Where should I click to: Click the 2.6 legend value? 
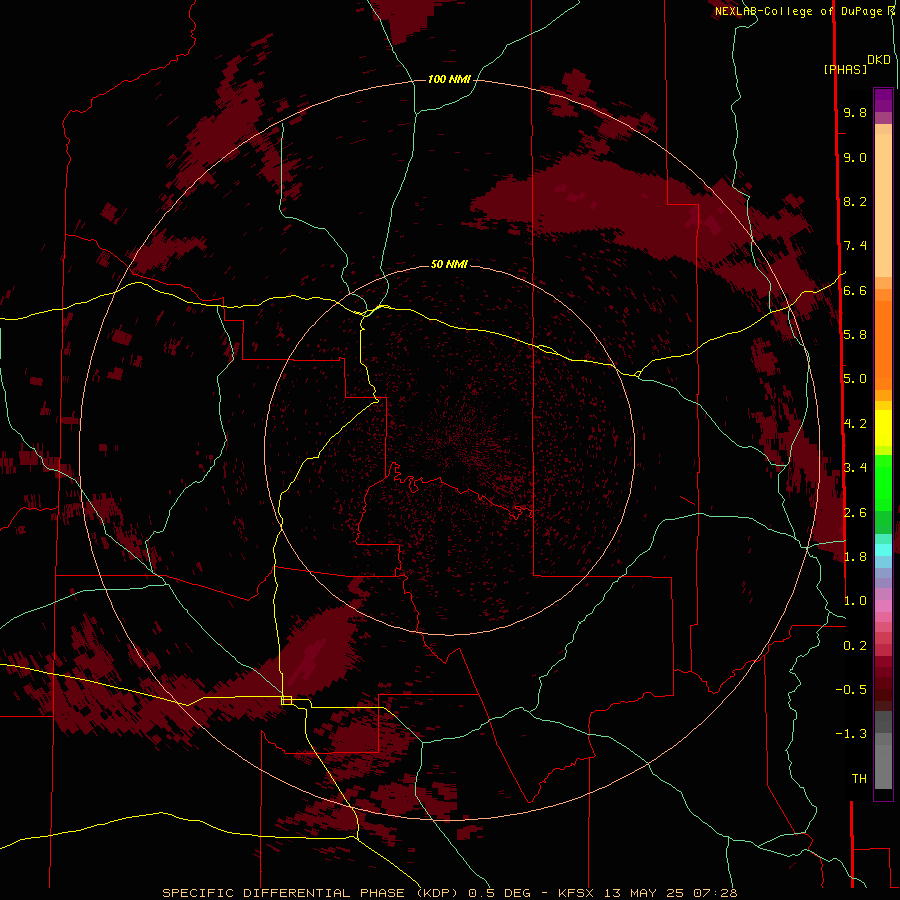(x=855, y=513)
